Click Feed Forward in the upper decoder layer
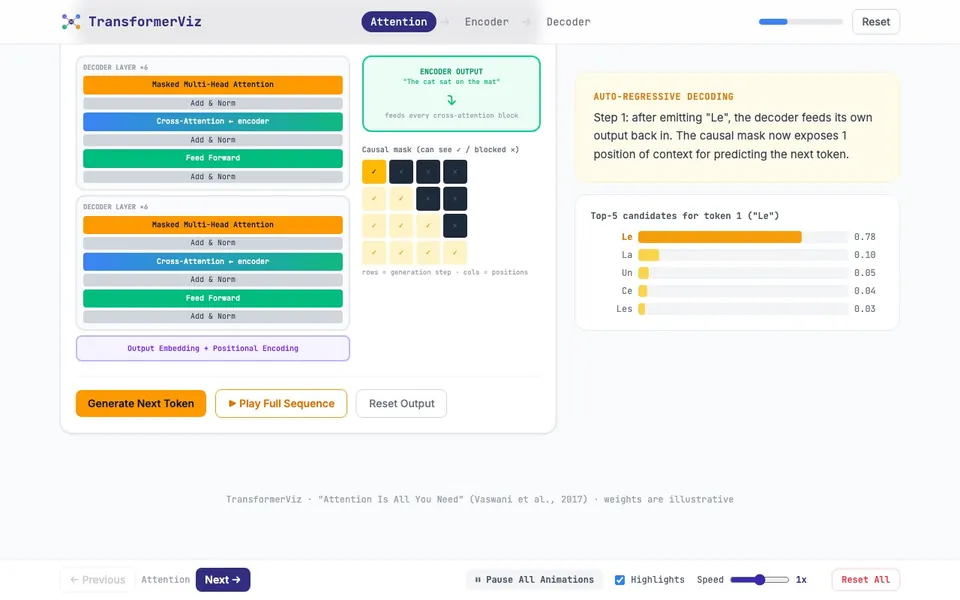960x600 pixels. (x=213, y=158)
